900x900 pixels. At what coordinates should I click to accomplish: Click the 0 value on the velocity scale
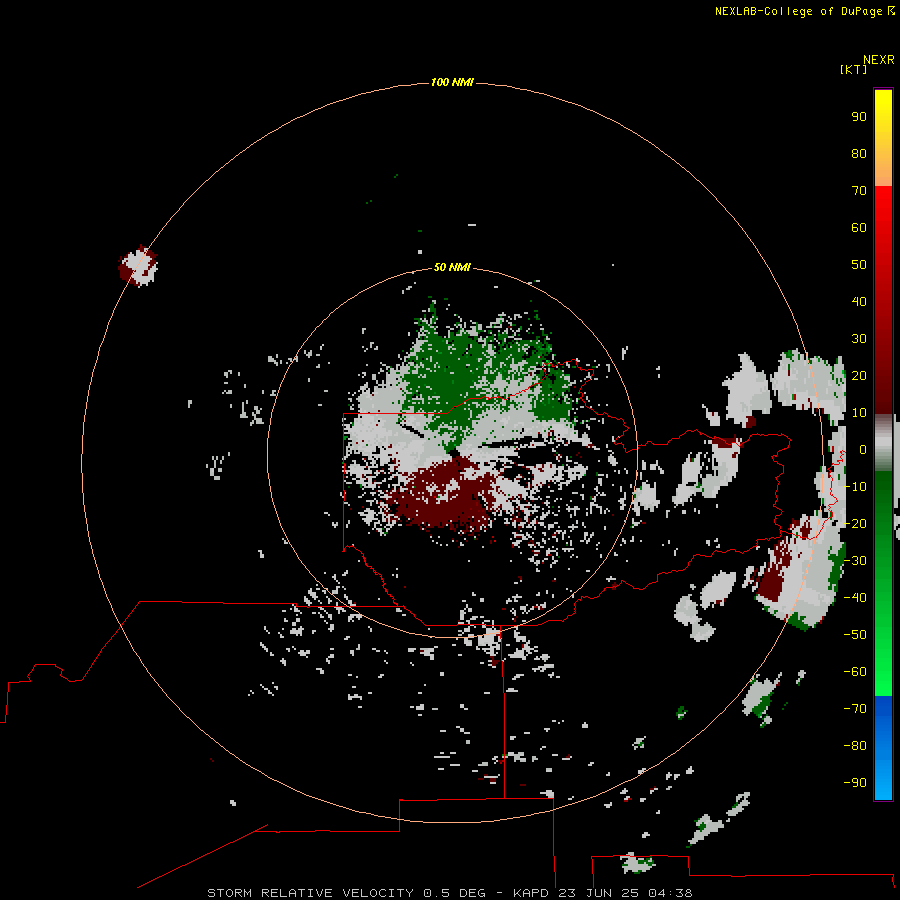click(863, 449)
